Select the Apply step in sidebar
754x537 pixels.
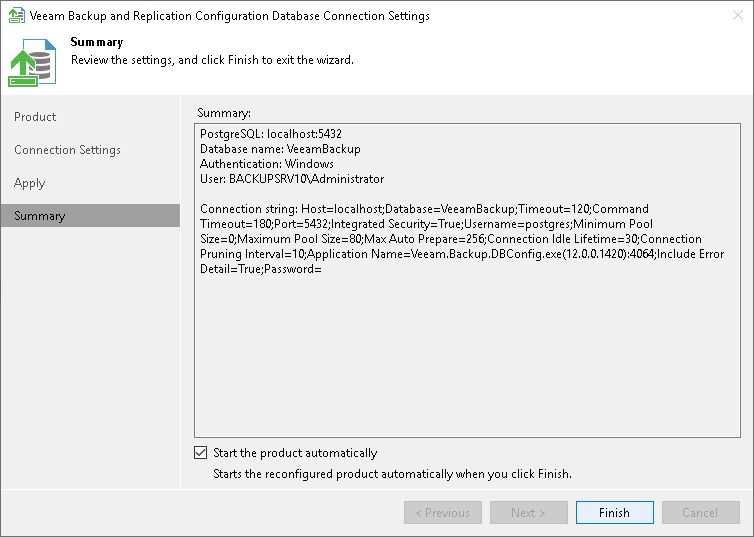point(30,183)
